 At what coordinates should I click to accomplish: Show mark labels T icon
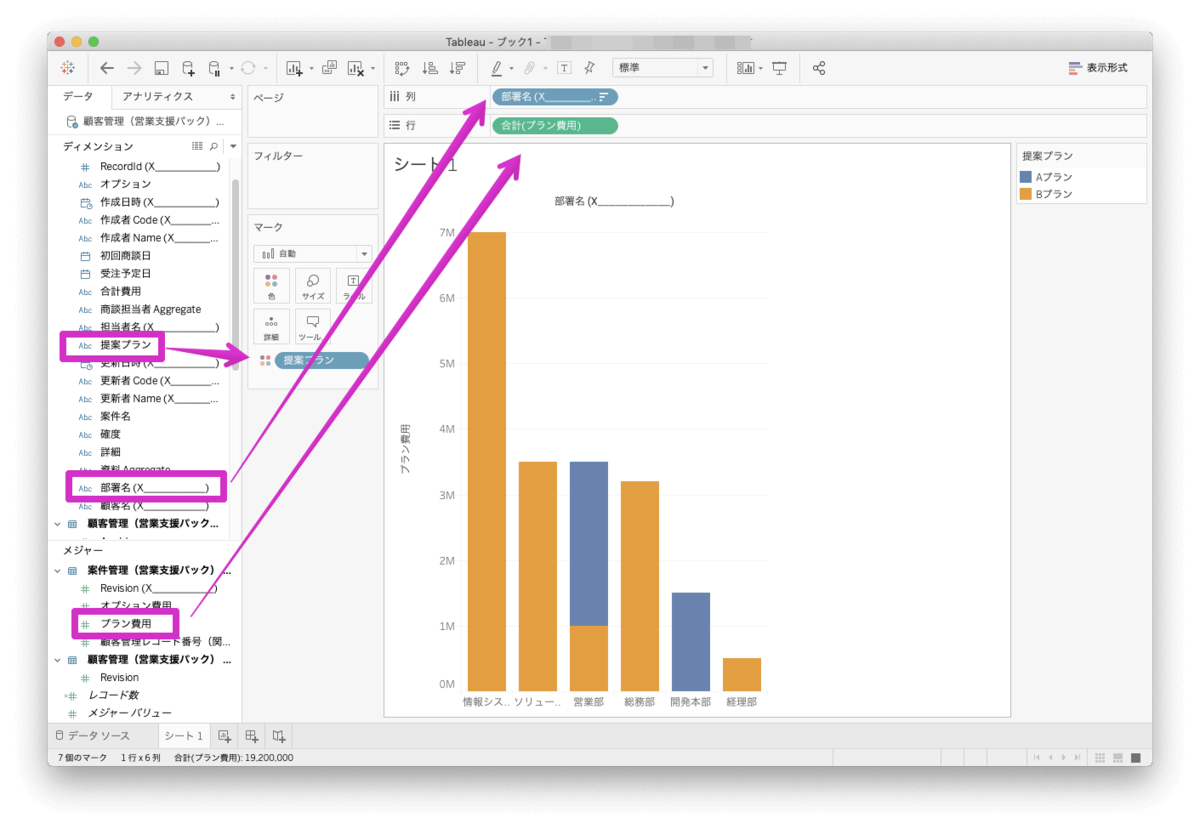tap(564, 68)
